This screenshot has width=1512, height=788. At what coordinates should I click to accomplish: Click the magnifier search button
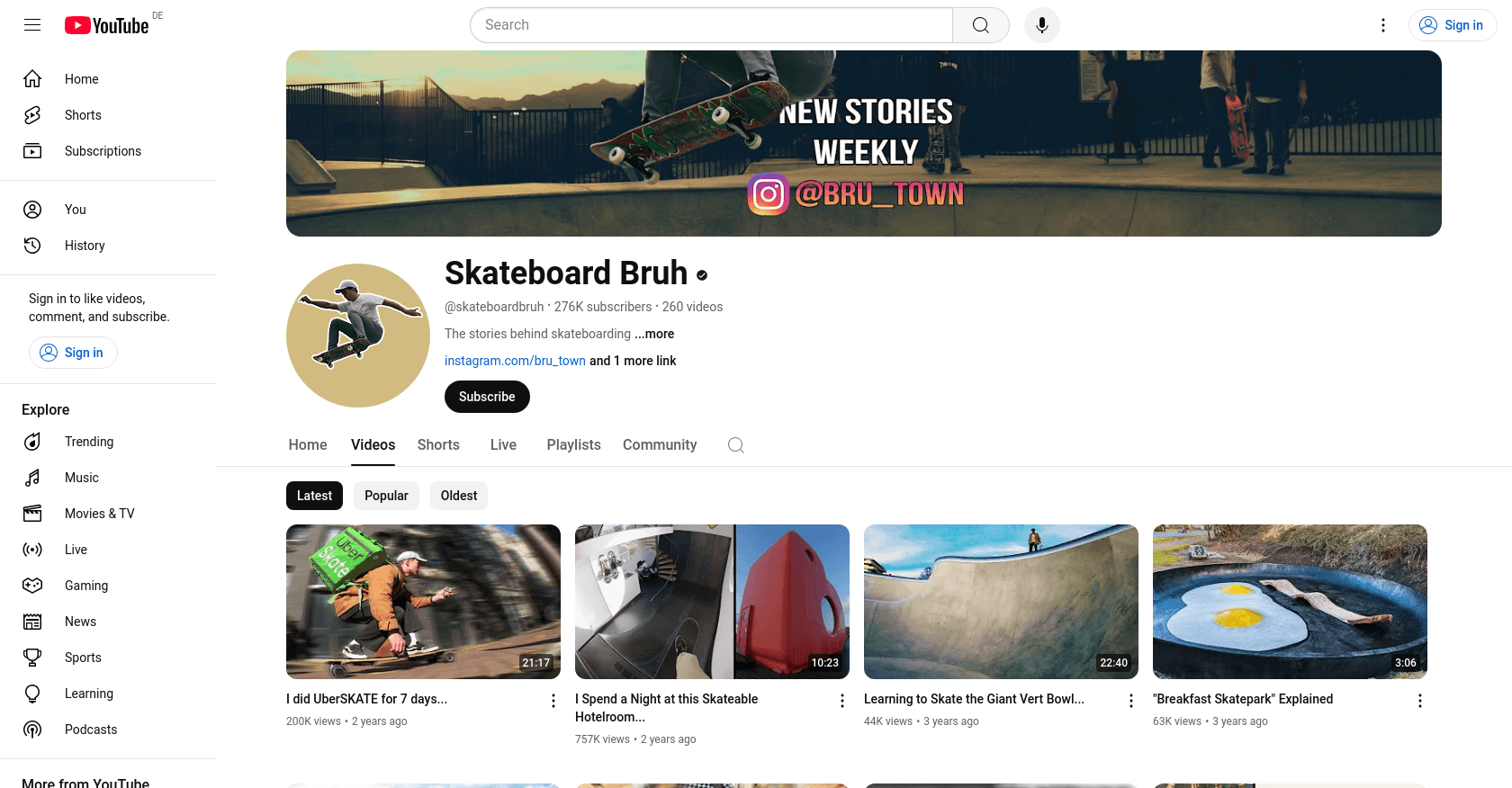(981, 25)
